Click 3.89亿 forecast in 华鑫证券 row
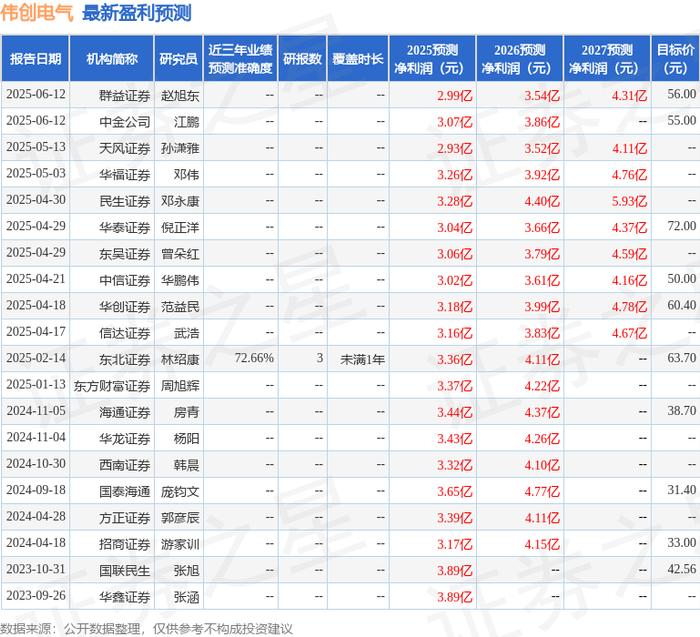This screenshot has height=637, width=700. [x=454, y=596]
